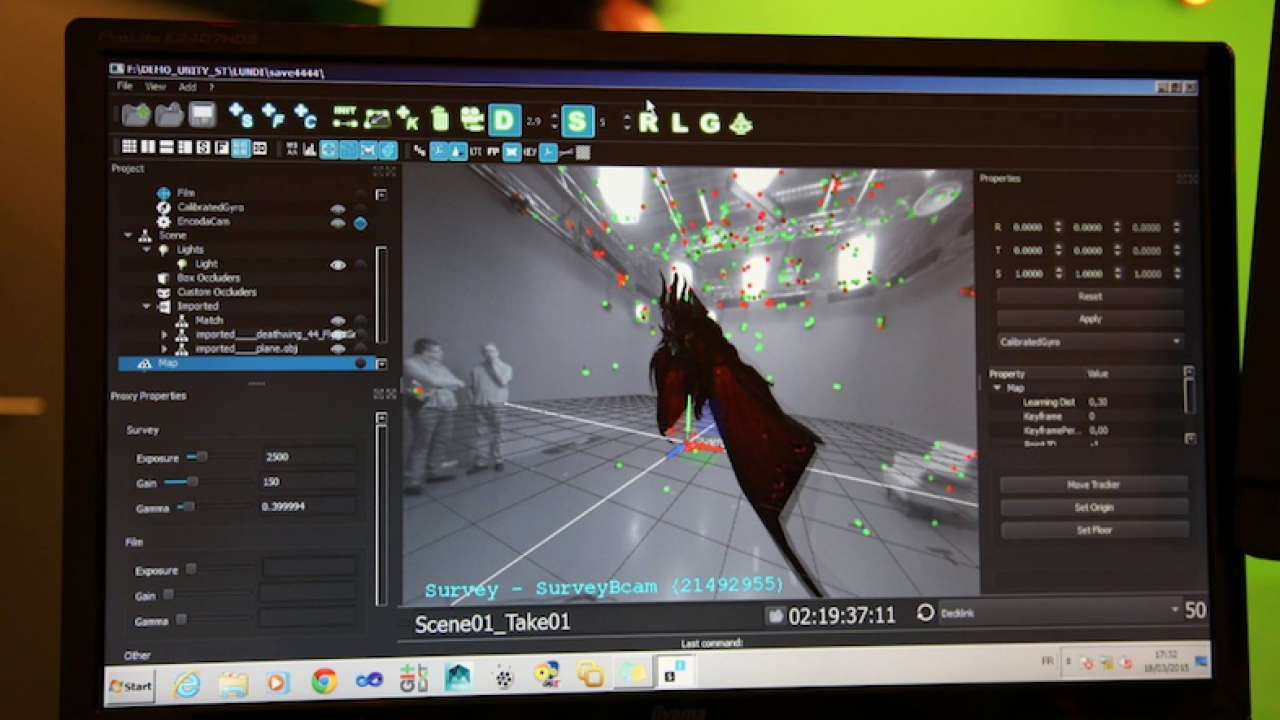1280x720 pixels.
Task: Click the Set Origin button
Action: point(1094,507)
